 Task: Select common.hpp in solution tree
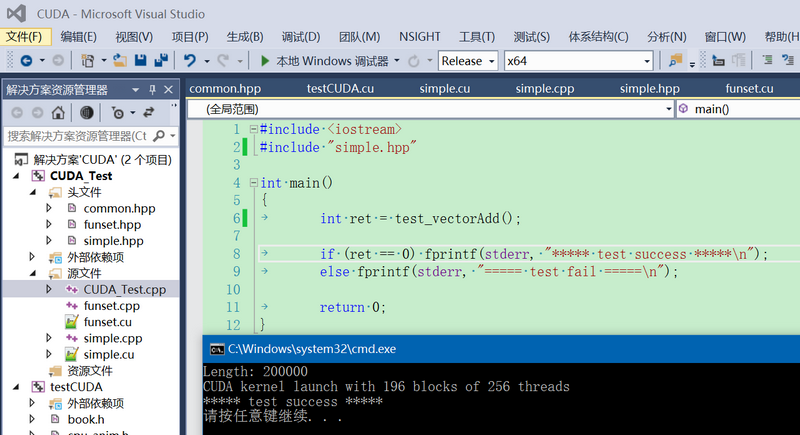pyautogui.click(x=119, y=209)
